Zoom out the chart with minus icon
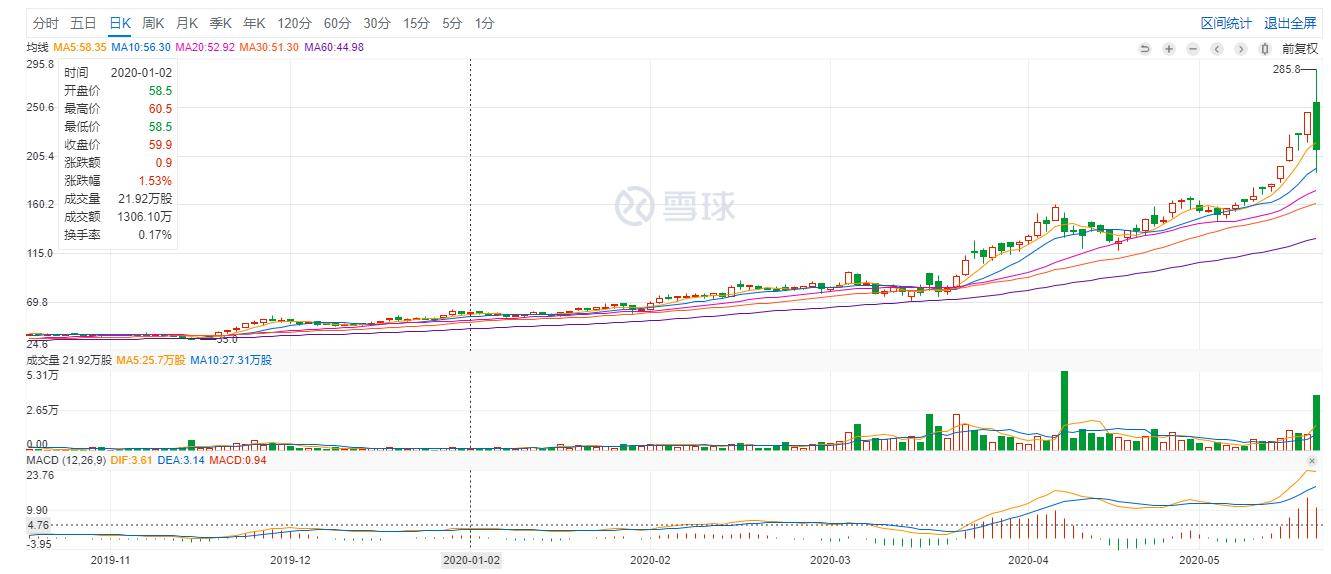The image size is (1331, 574). (1193, 48)
